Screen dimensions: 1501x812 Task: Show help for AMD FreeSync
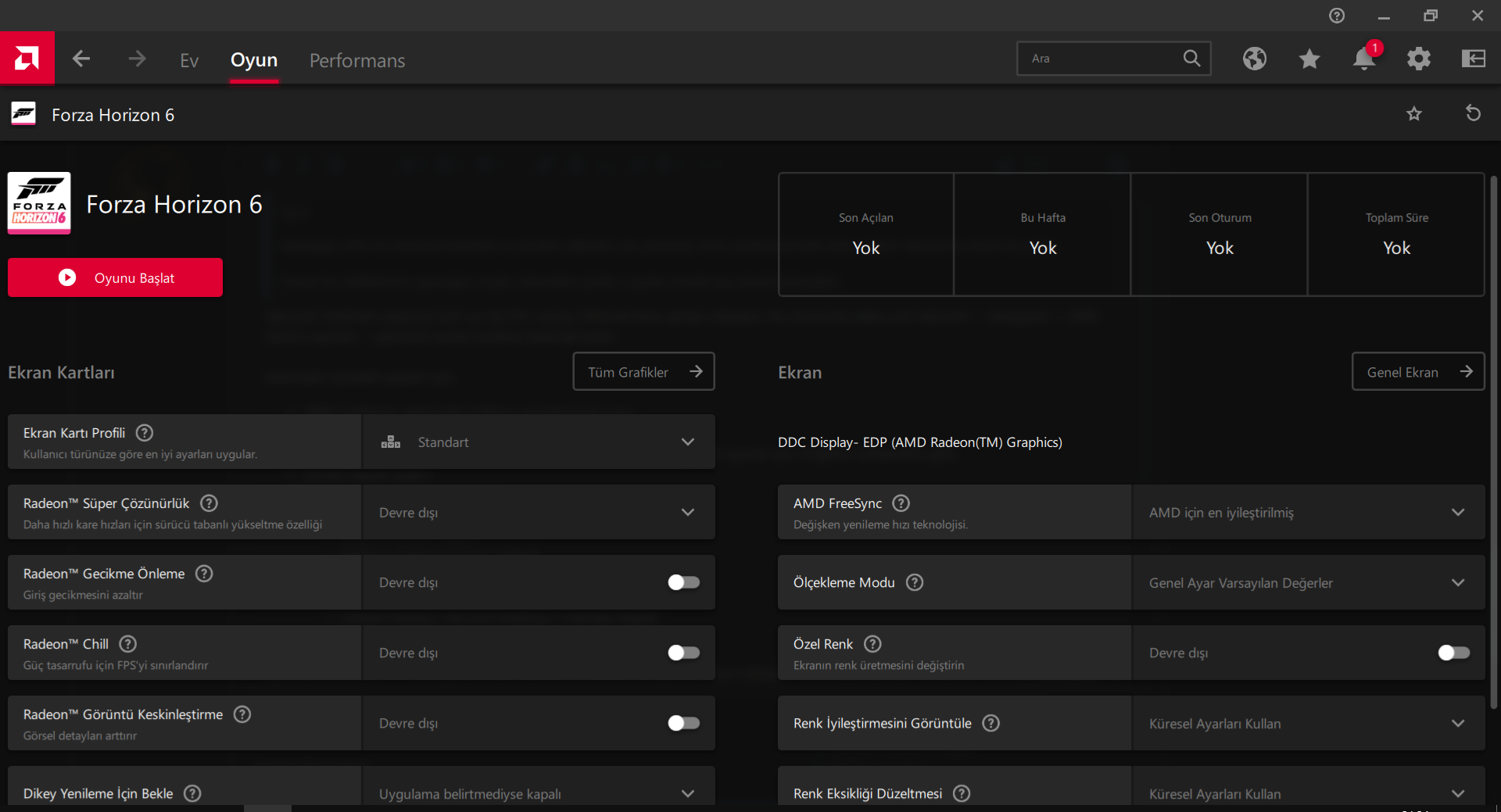tap(901, 503)
